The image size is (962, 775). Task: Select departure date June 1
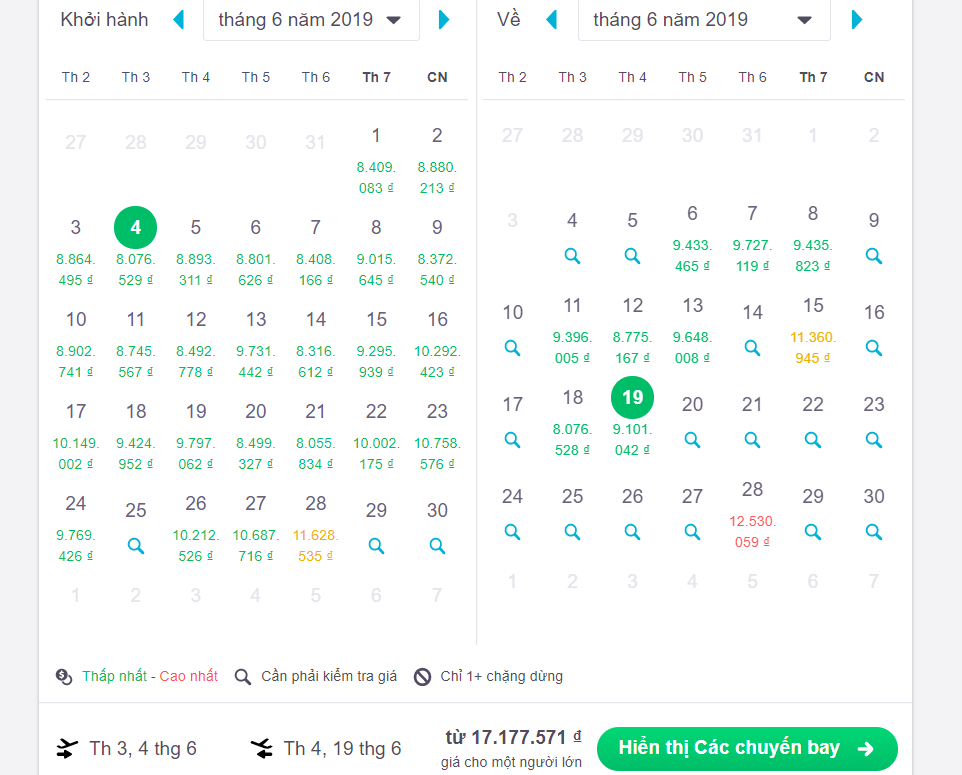pyautogui.click(x=376, y=160)
